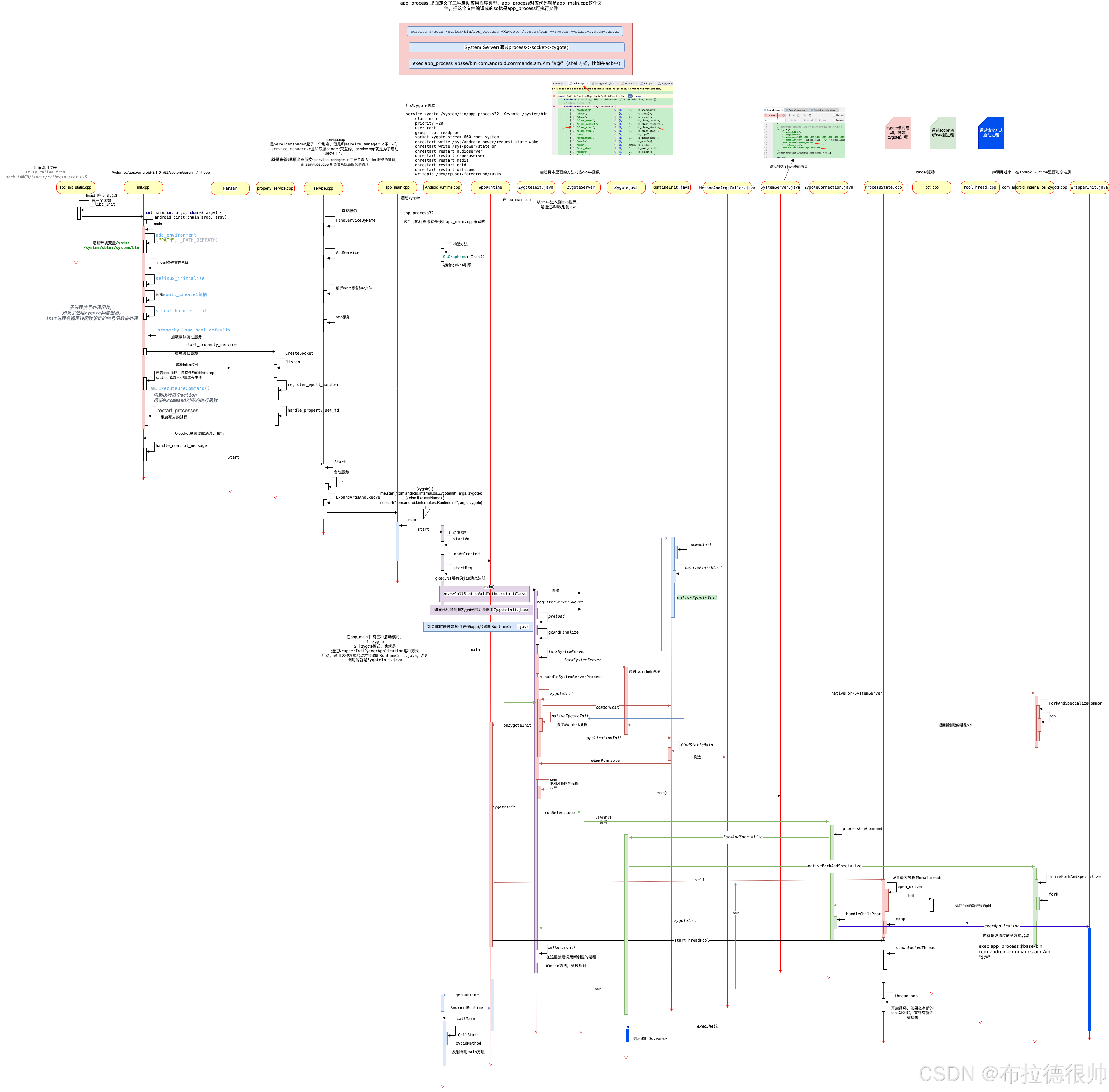Click the builtins.cpp tab in code screenshot
The height and width of the screenshot is (1092, 1109).
(579, 84)
